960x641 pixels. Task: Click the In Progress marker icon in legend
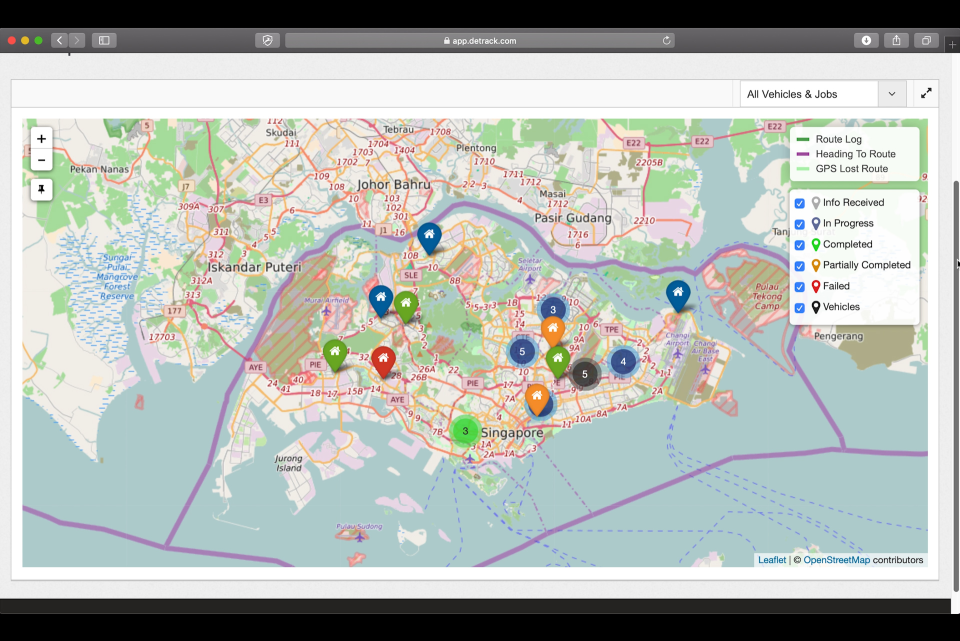click(x=816, y=223)
